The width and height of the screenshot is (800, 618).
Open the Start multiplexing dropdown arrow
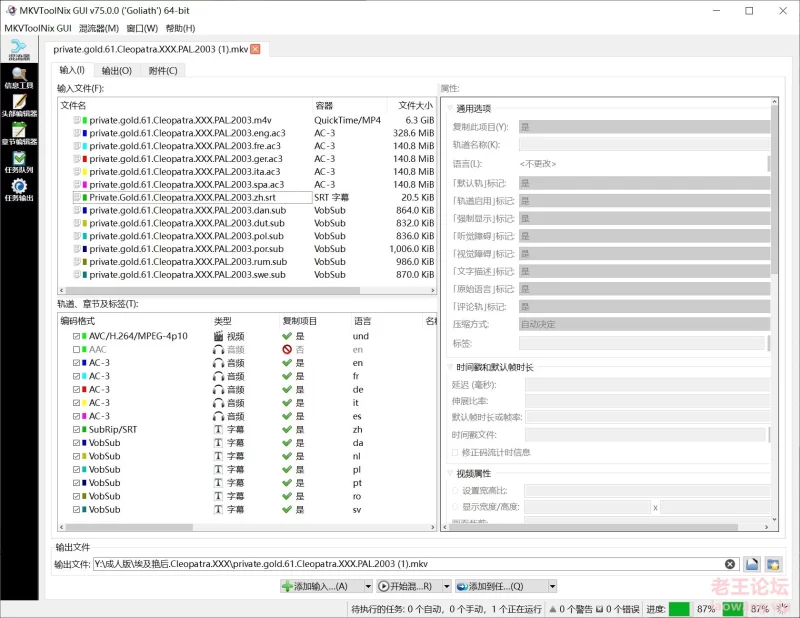[x=446, y=586]
